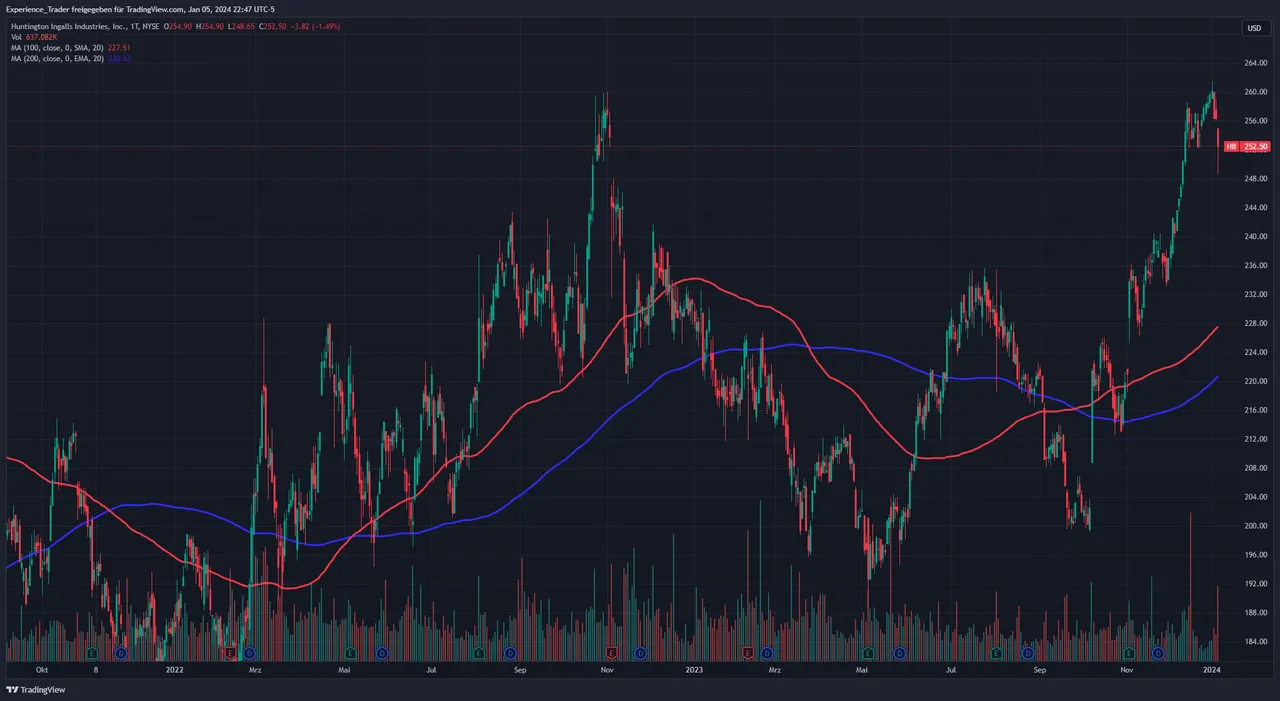
Task: Click the 200.00 price axis label
Action: pyautogui.click(x=1255, y=526)
